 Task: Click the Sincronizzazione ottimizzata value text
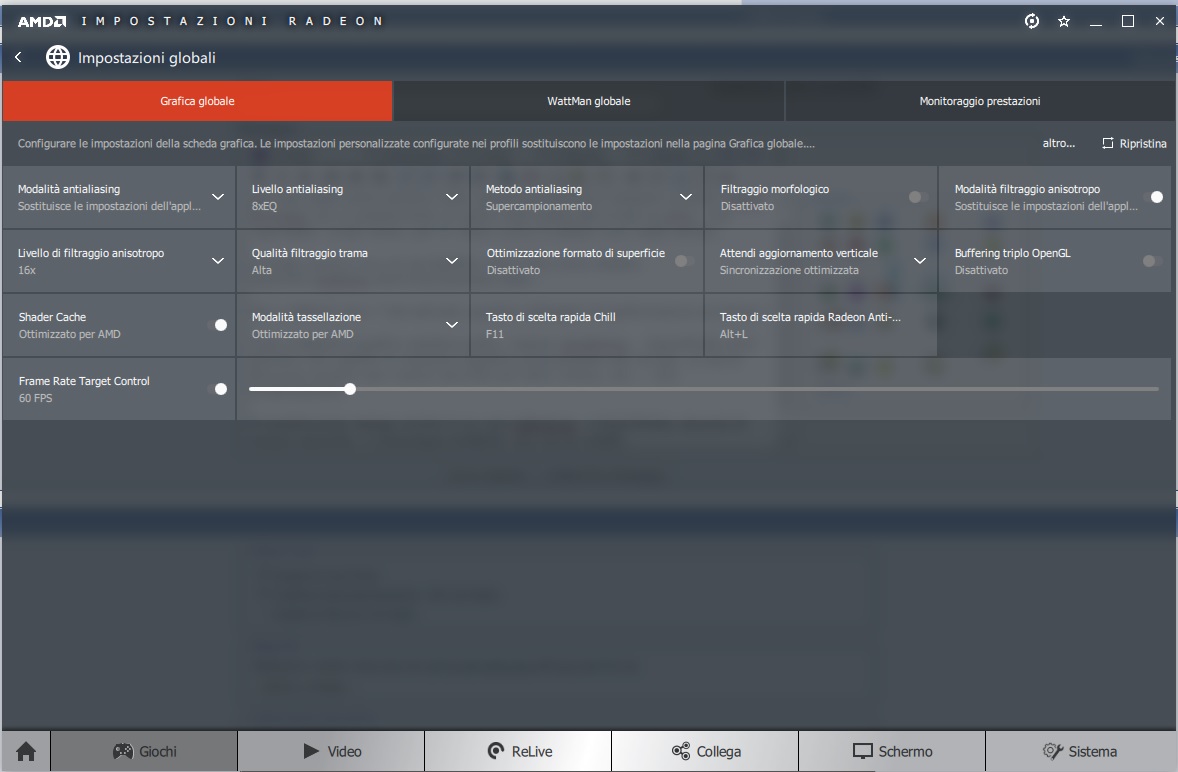click(x=789, y=270)
